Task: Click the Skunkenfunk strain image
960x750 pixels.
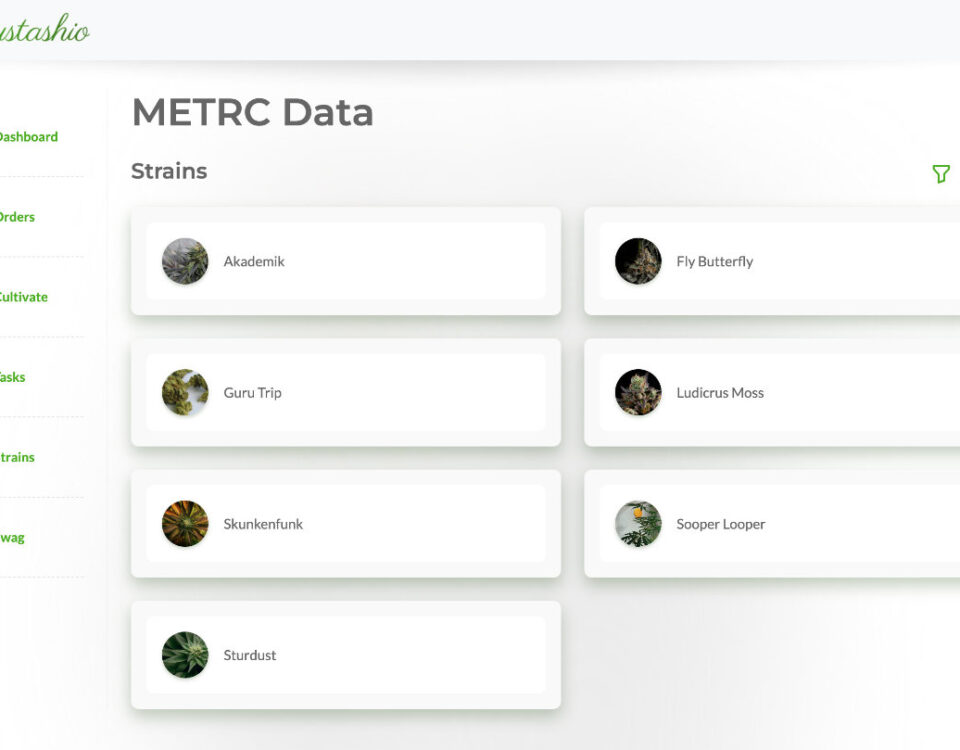Action: tap(185, 523)
